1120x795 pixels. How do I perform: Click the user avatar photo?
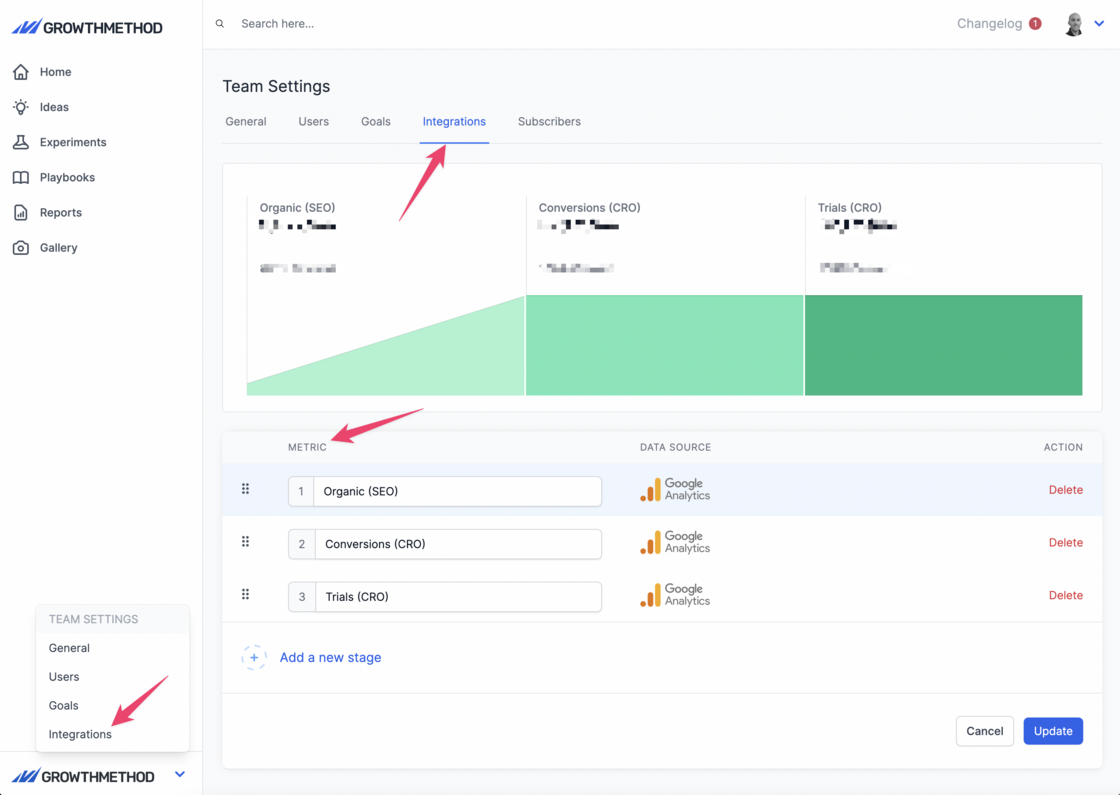[1074, 24]
